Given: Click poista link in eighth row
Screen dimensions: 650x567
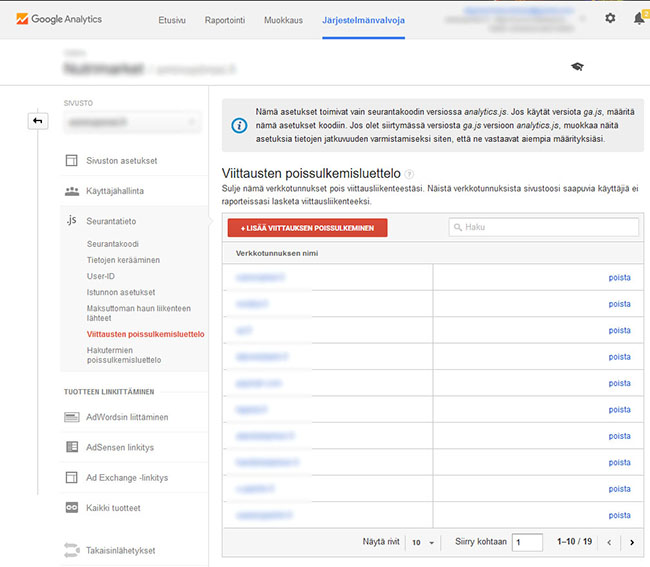Looking at the screenshot, I should point(619,463).
